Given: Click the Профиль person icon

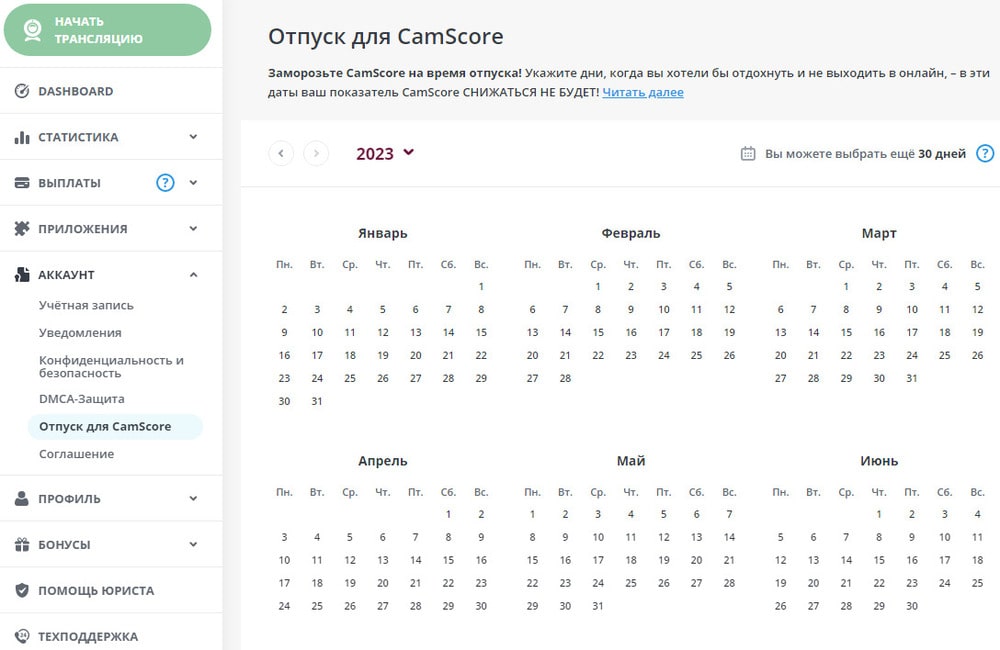Looking at the screenshot, I should tap(22, 499).
